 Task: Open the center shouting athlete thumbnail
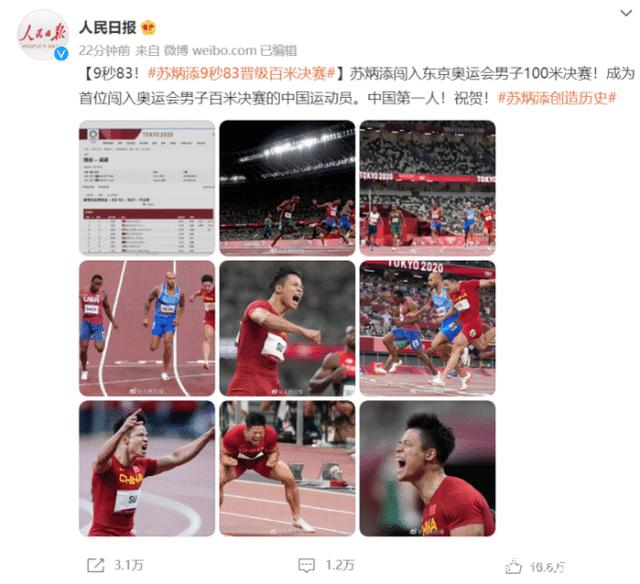click(287, 329)
